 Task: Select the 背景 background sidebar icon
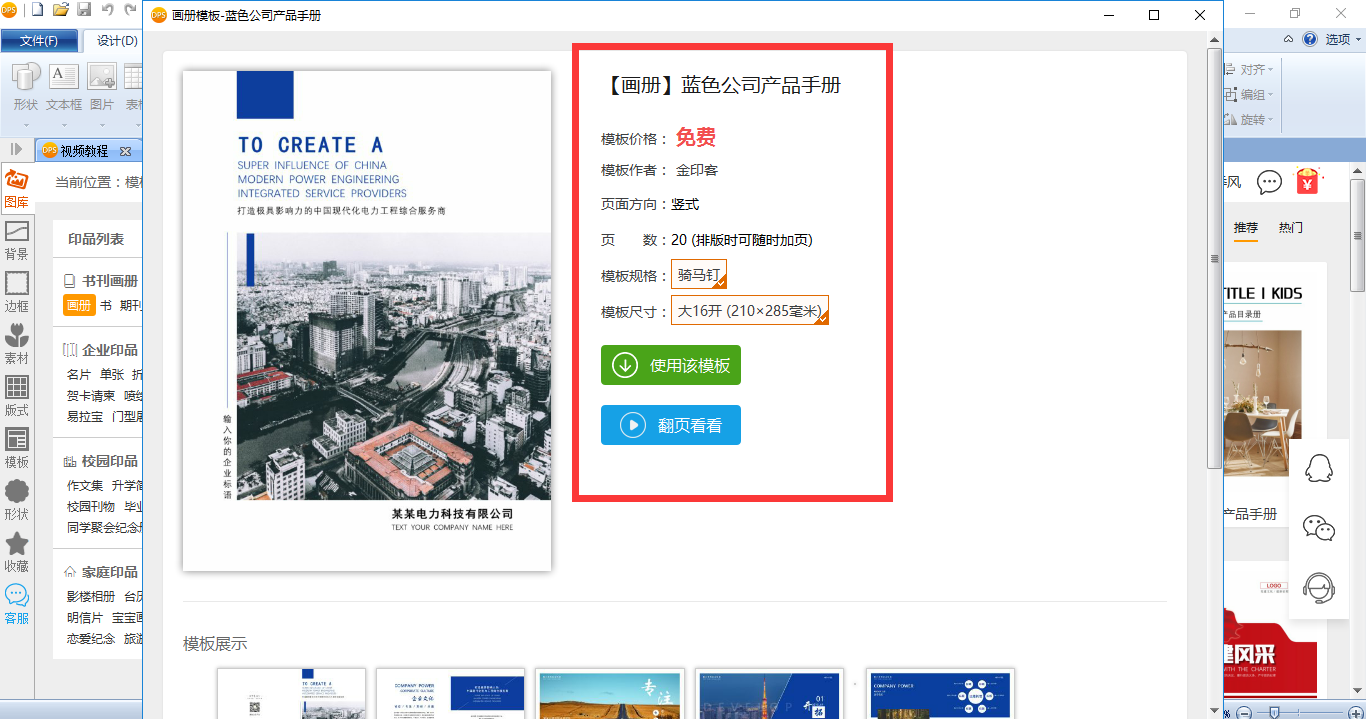click(16, 241)
